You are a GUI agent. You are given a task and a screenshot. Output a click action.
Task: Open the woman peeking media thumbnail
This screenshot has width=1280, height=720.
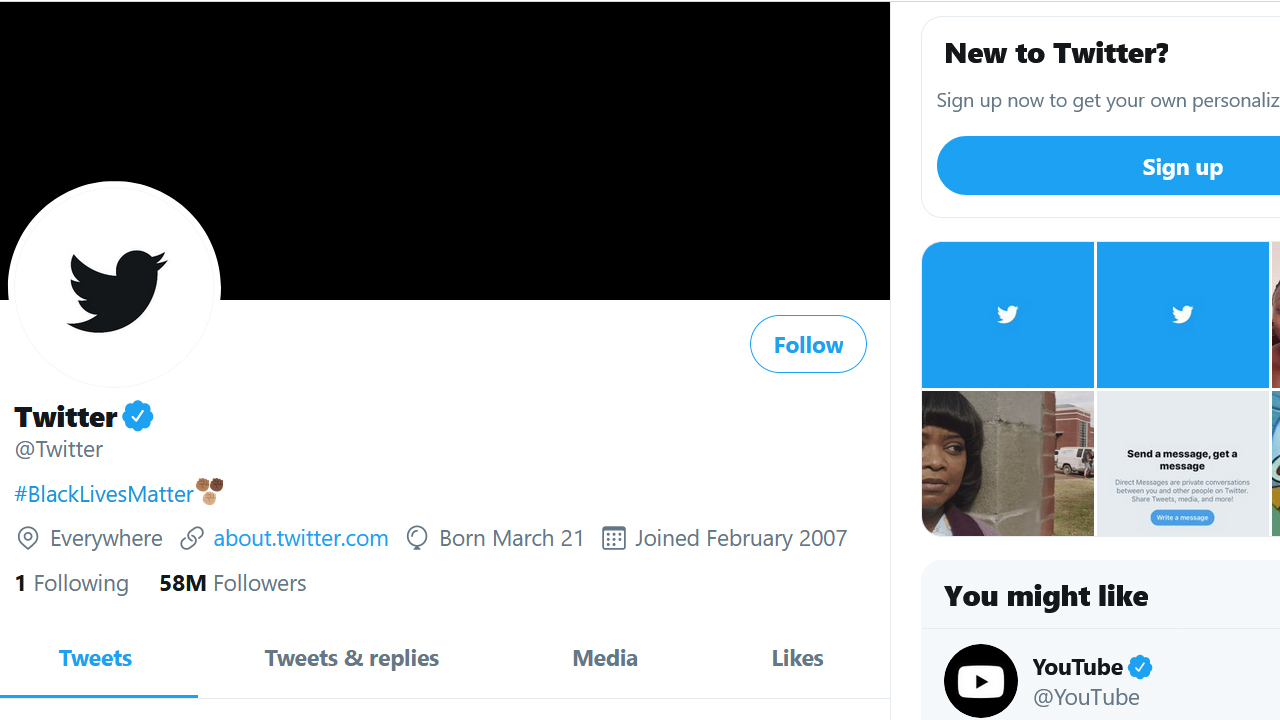point(1007,463)
